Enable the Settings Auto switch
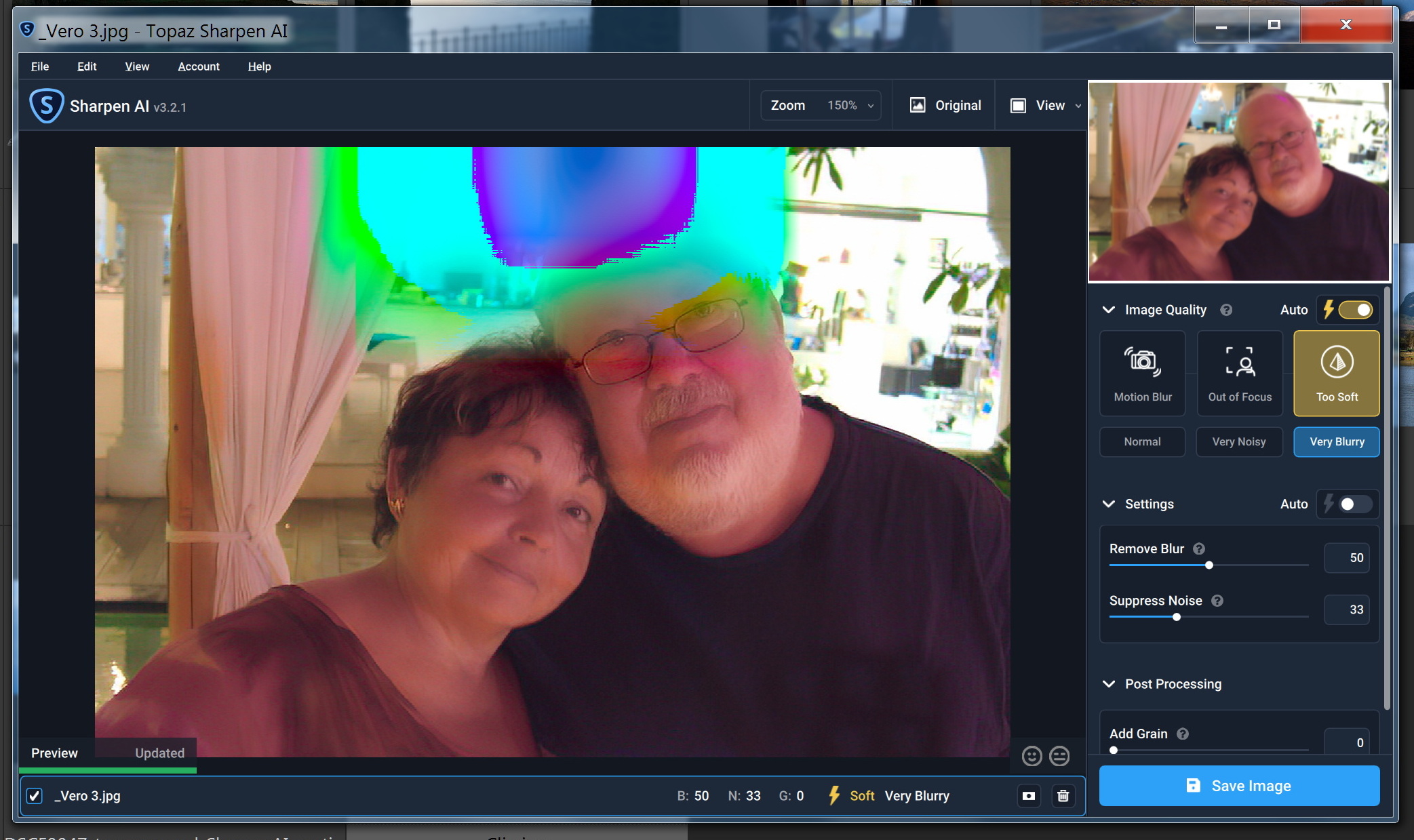 click(1355, 504)
